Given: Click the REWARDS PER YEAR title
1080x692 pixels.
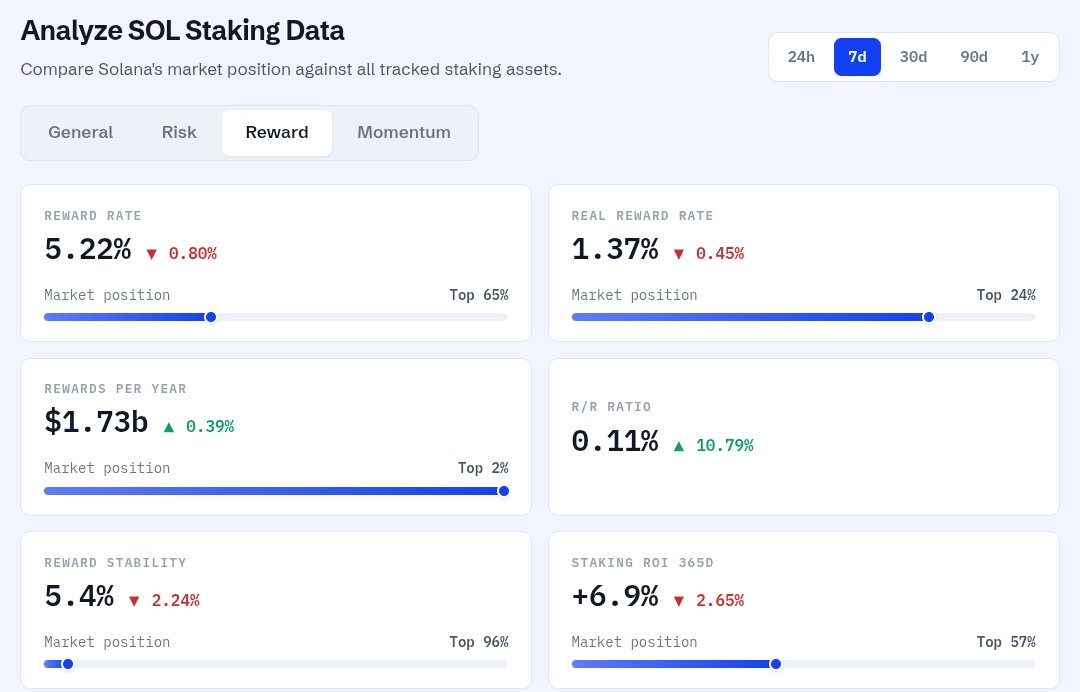Looking at the screenshot, I should coord(115,388).
